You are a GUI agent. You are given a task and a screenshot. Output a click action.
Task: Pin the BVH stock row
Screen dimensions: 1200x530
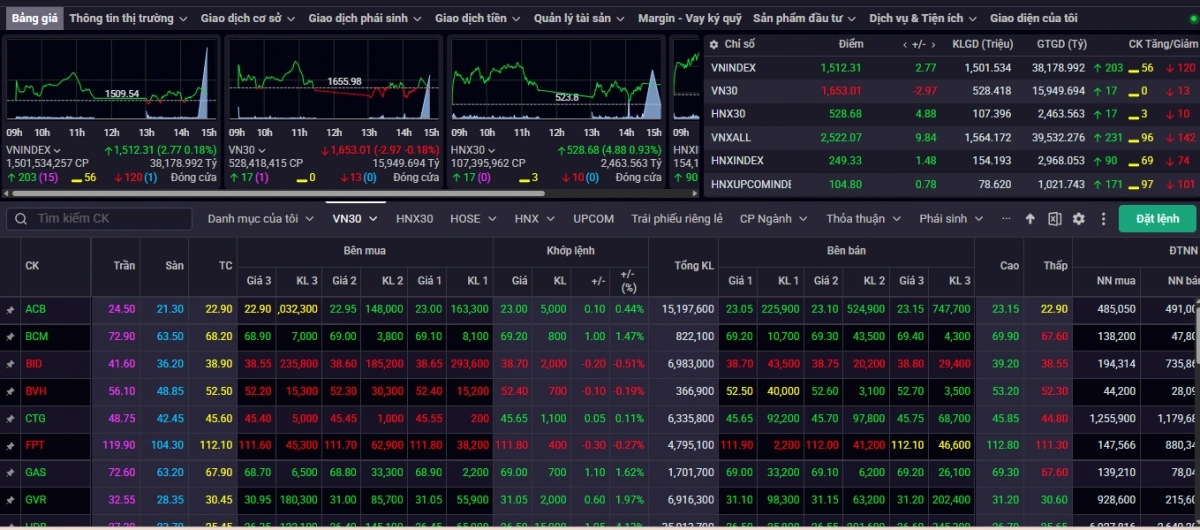[x=10, y=392]
